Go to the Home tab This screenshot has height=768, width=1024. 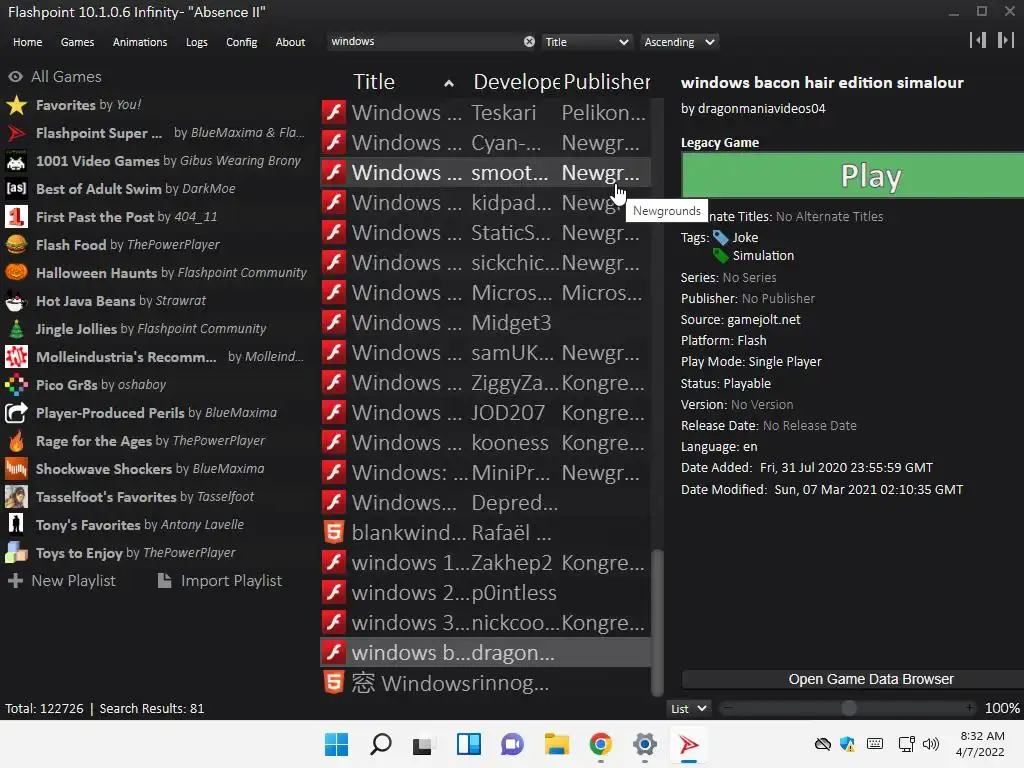point(27,42)
